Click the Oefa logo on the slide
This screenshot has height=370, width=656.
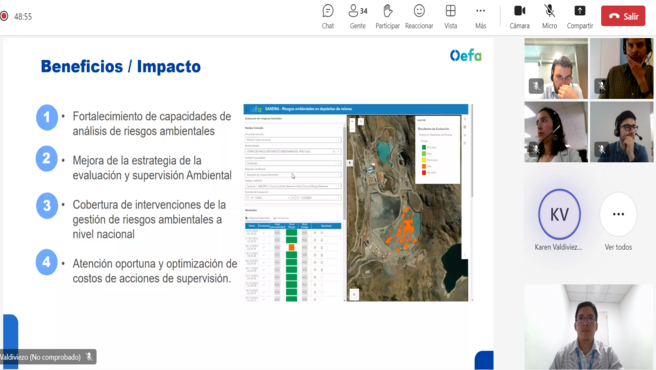pos(466,55)
